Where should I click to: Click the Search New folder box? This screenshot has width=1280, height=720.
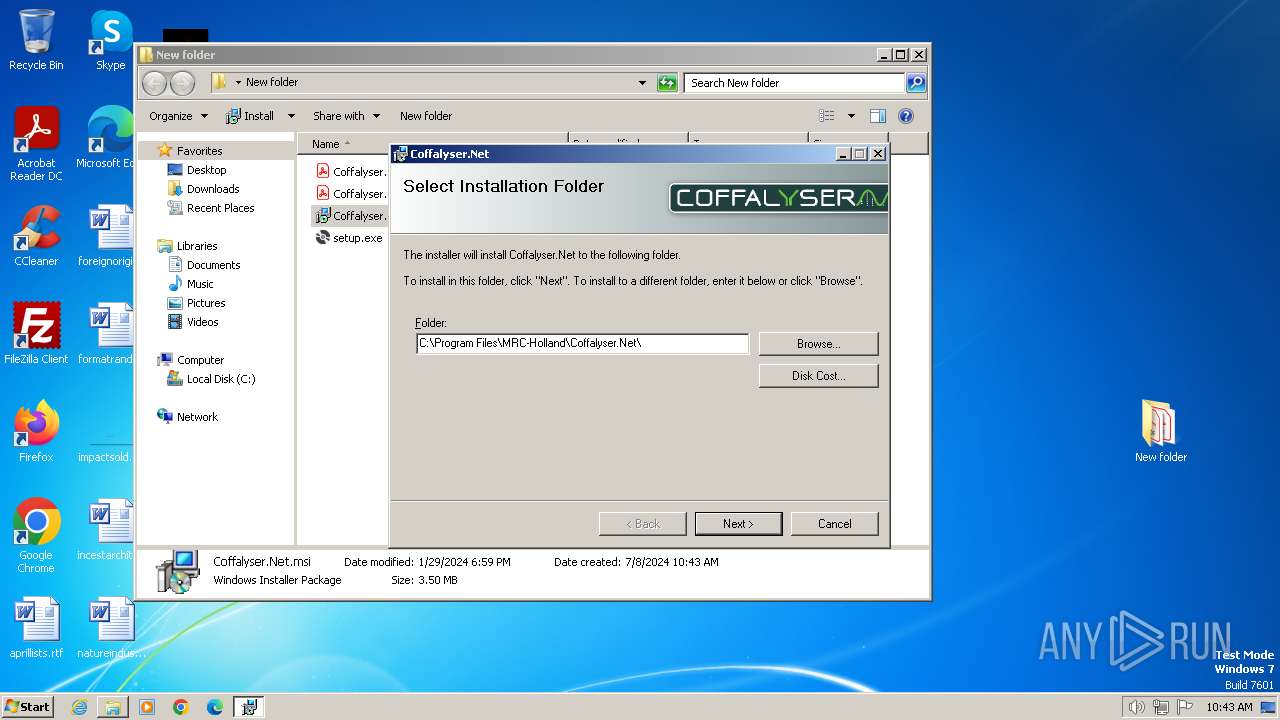point(795,83)
